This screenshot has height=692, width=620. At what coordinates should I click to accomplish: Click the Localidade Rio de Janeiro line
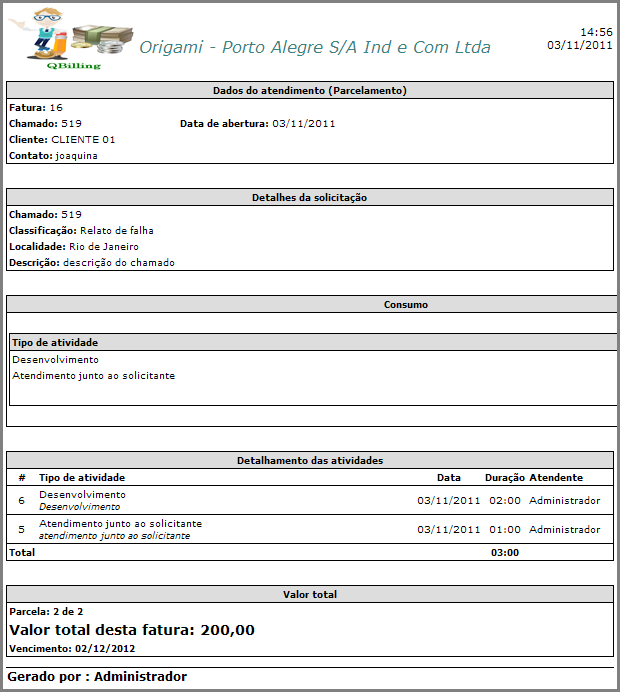click(x=73, y=247)
